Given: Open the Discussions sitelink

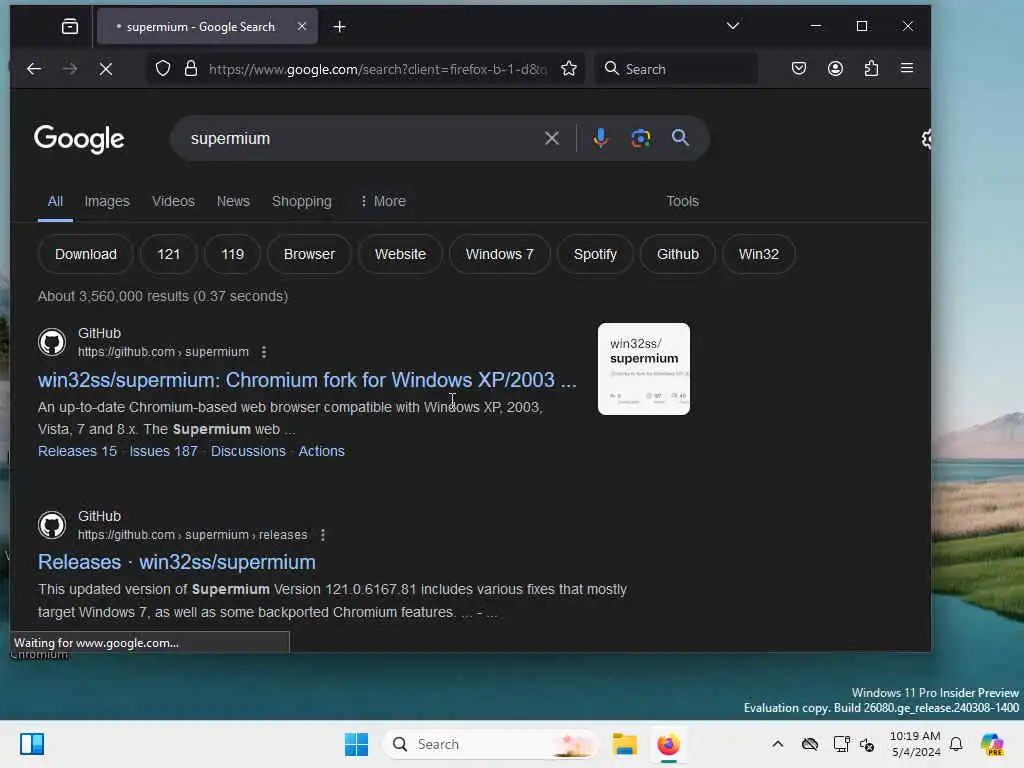Looking at the screenshot, I should tap(248, 451).
